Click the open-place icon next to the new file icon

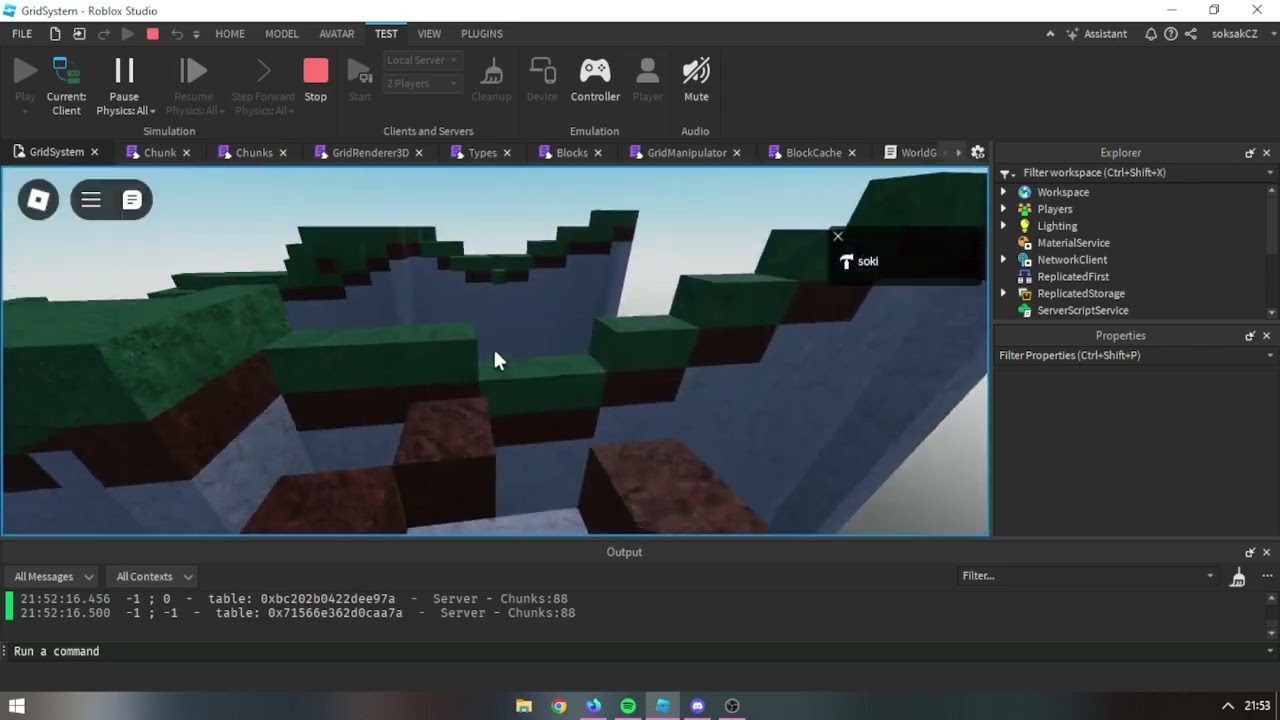click(79, 34)
